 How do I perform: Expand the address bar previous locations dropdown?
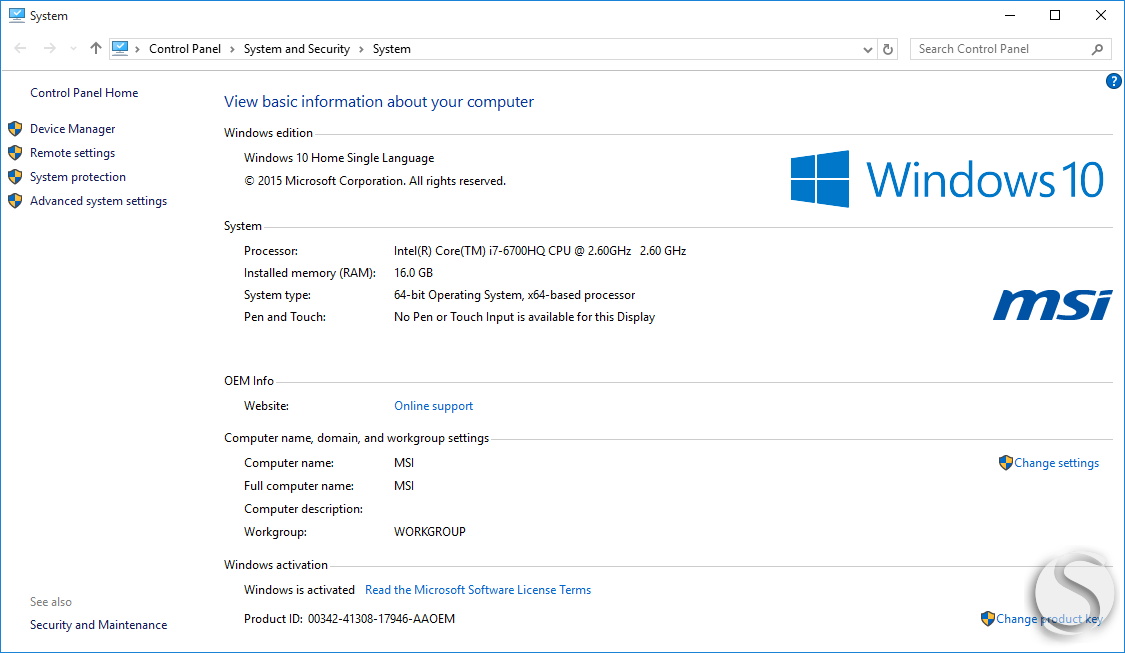point(867,50)
